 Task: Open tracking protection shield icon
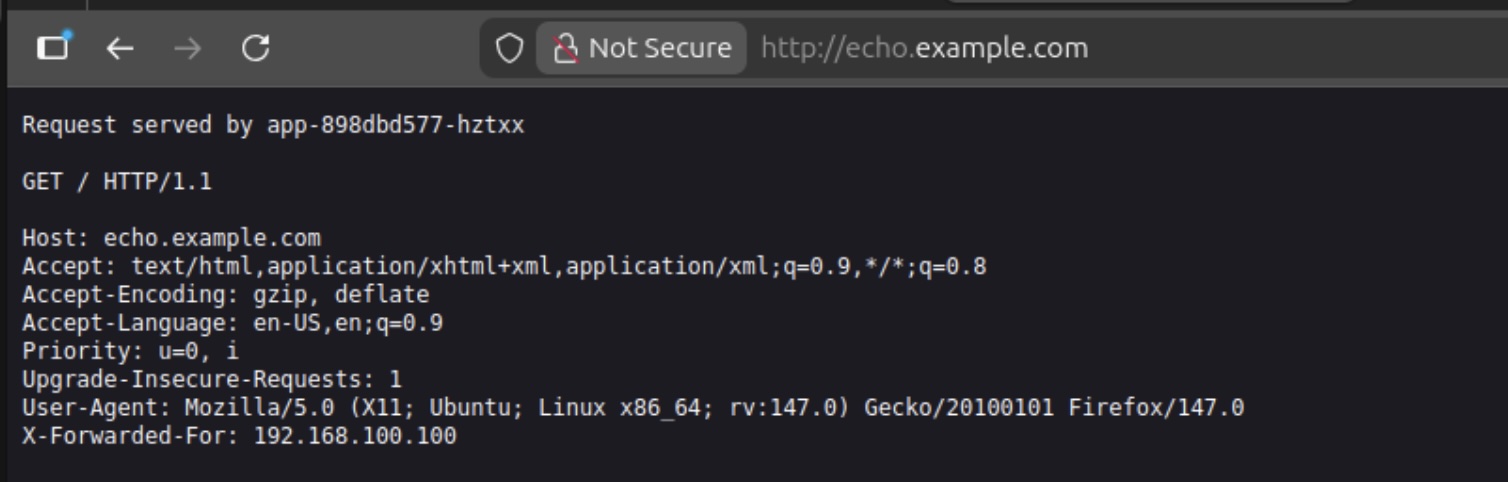(509, 48)
